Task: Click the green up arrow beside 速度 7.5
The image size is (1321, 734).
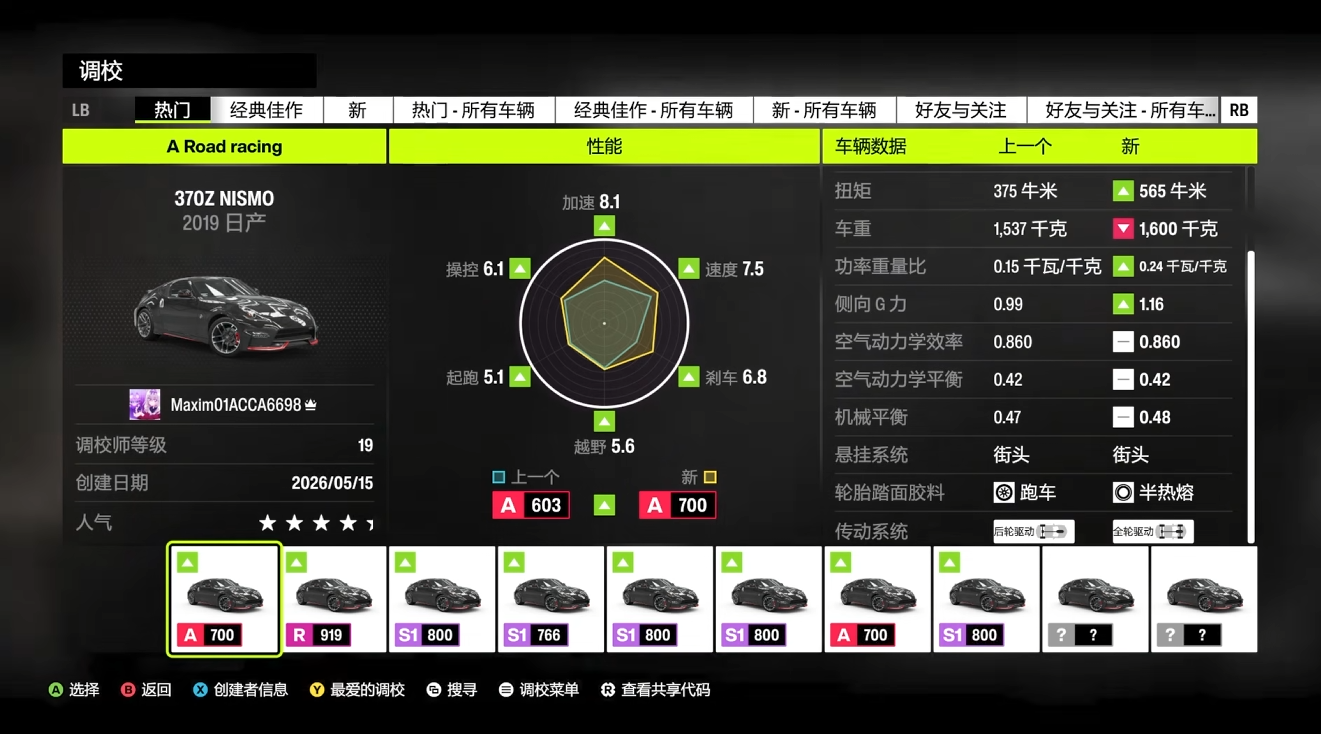Action: coord(689,268)
